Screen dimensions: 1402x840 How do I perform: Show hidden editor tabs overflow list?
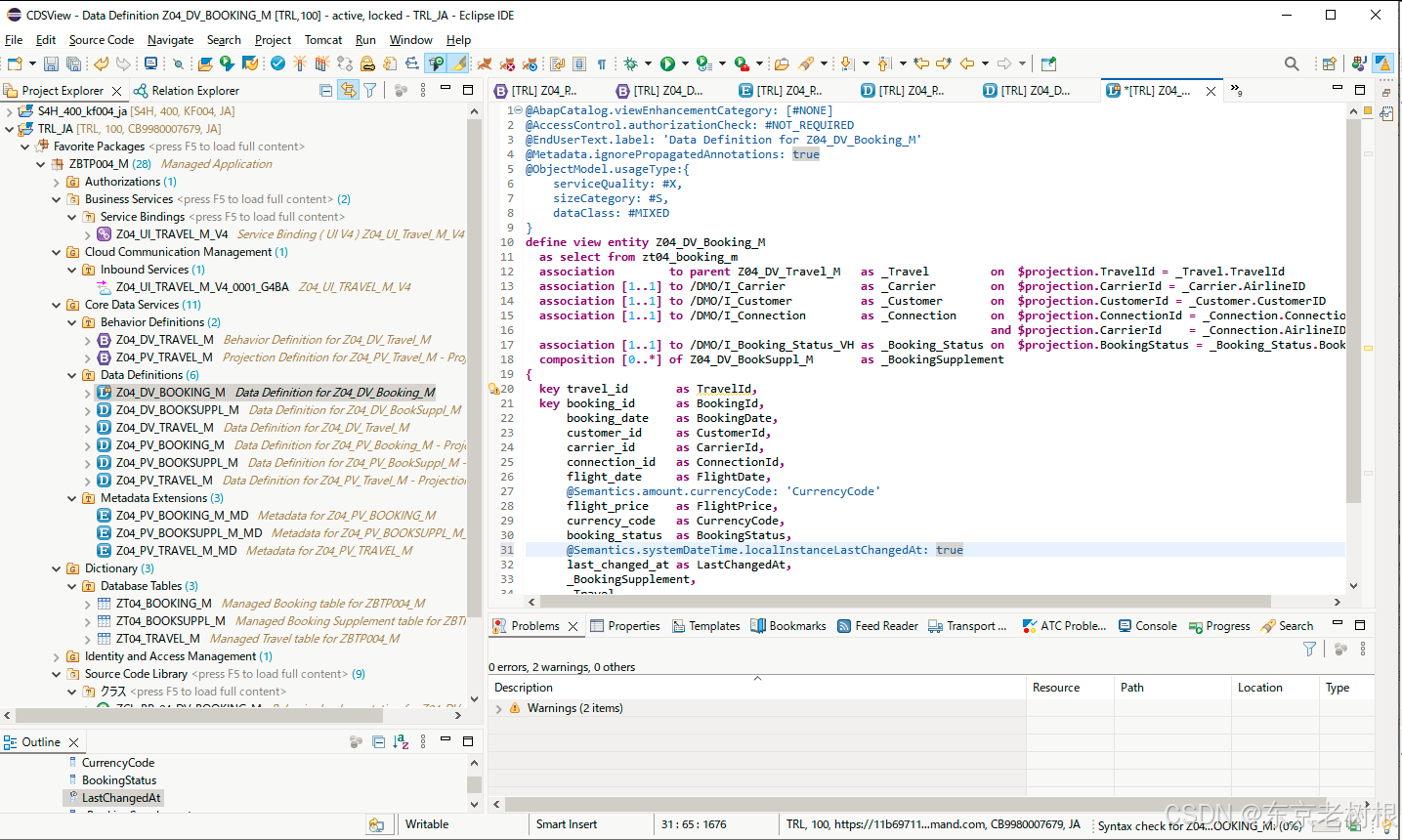(1236, 90)
